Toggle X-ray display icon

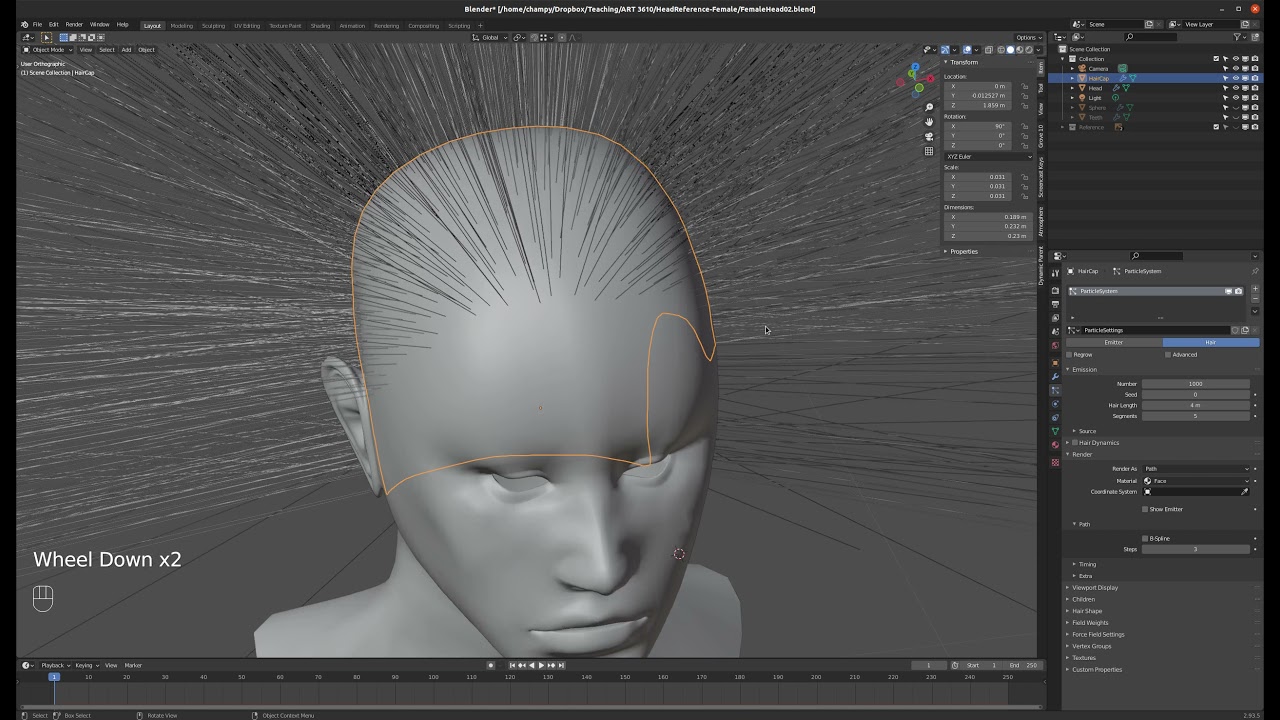(989, 50)
